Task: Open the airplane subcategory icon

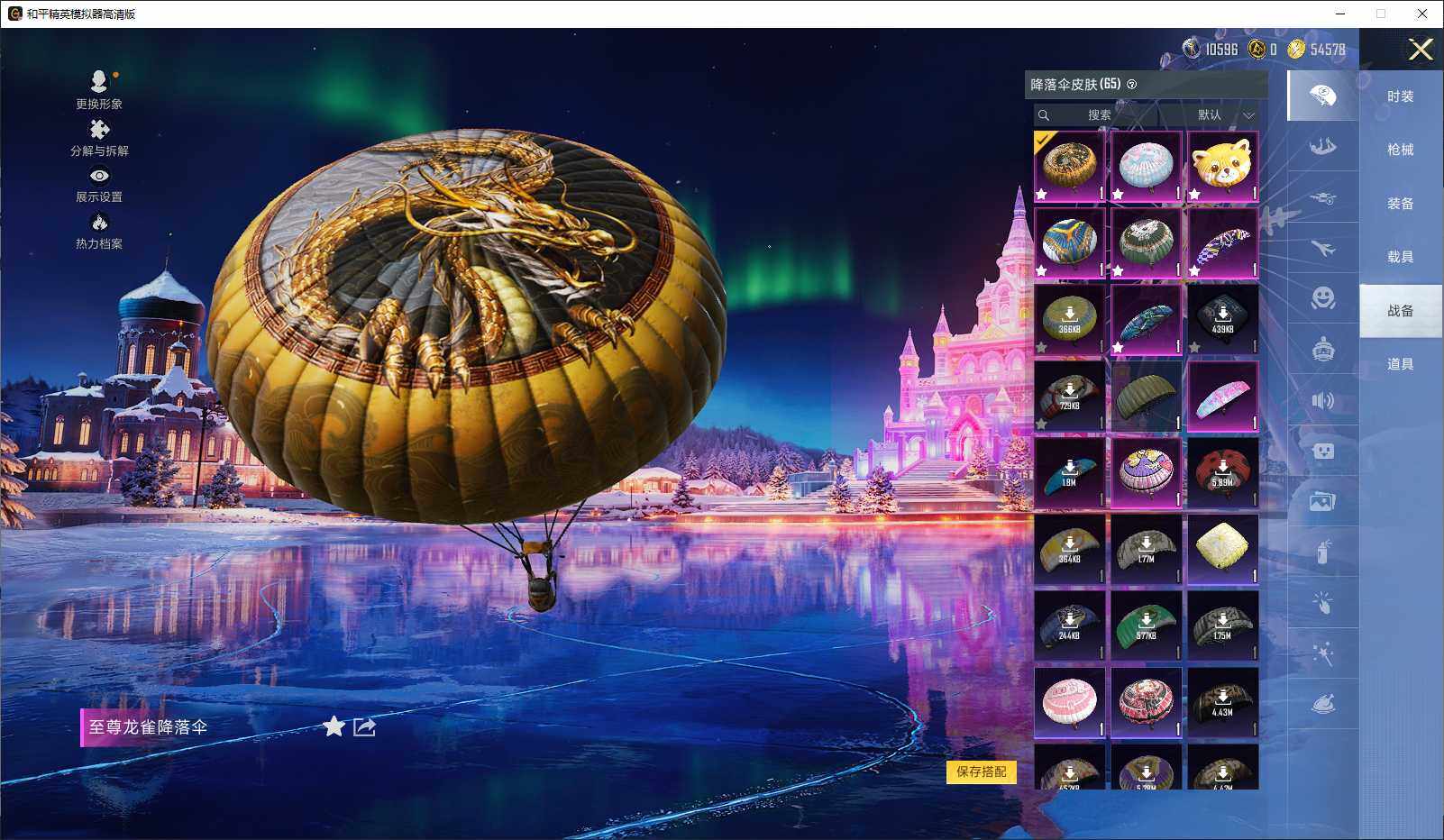Action: coord(1322,248)
